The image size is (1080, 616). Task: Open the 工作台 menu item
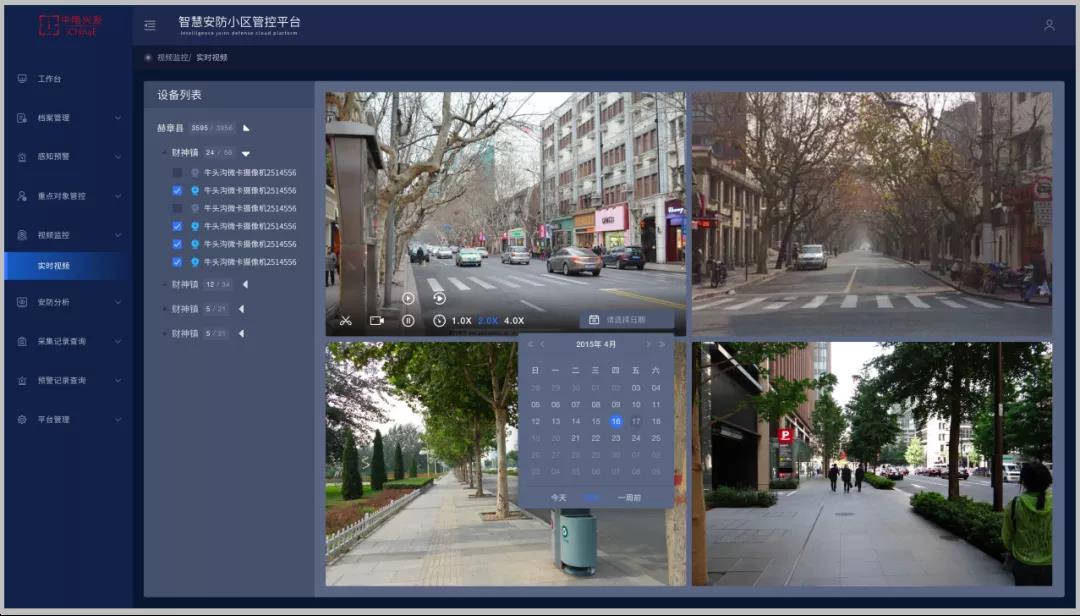(x=50, y=79)
